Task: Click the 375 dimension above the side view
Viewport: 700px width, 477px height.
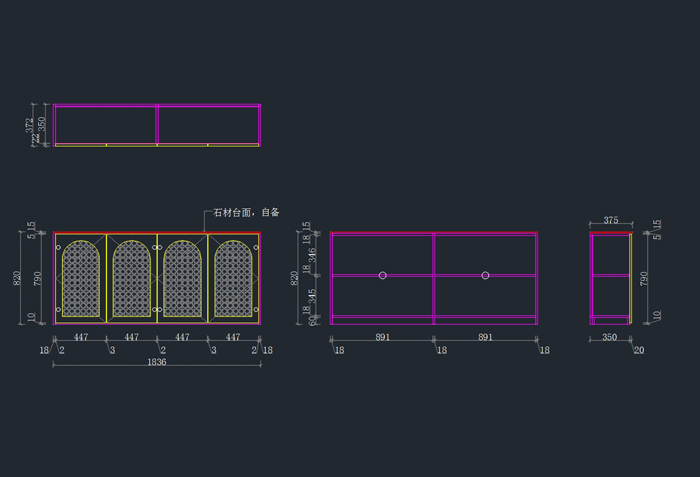Action: (x=611, y=221)
